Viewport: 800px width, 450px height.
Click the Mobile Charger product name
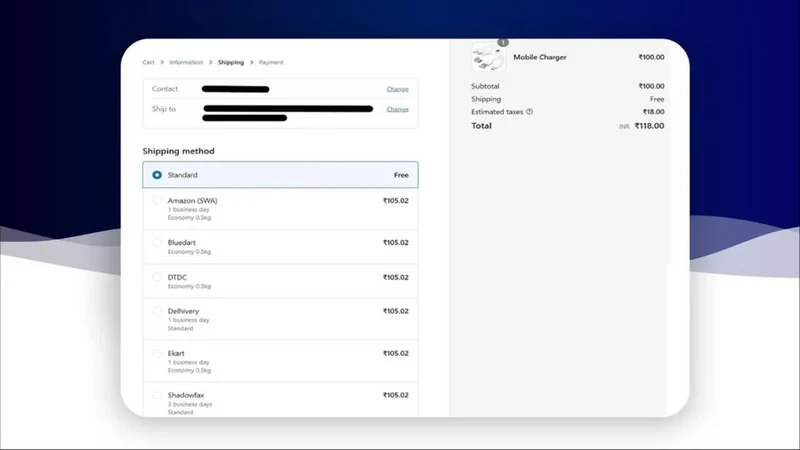(x=540, y=57)
